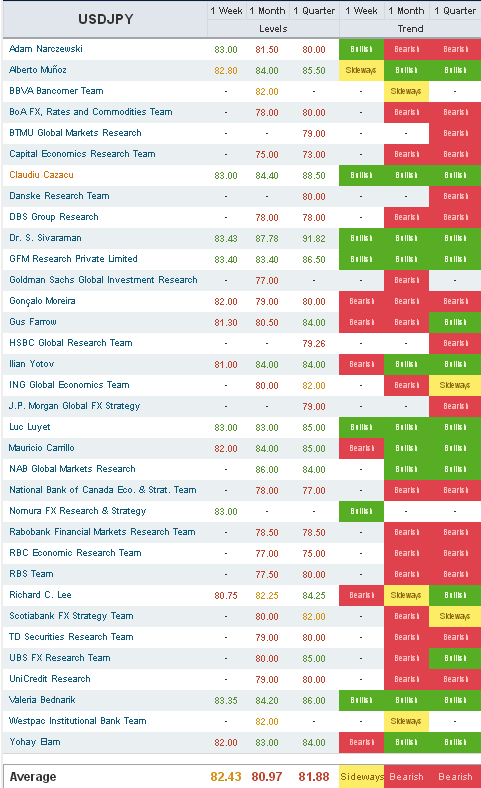Screen dimensions: 481x788
Task: Select Valeria Bednarik's 83.35 weekly level
Action: click(226, 701)
